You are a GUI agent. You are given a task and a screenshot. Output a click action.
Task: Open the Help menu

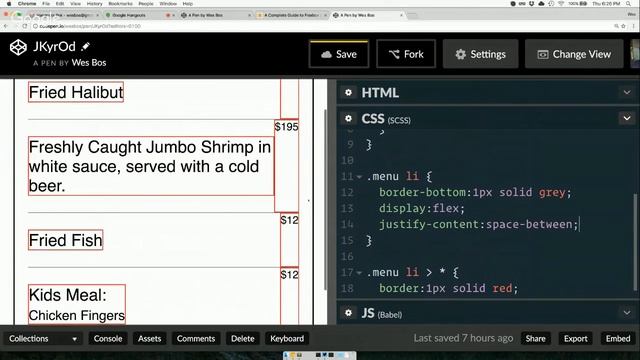pos(187,3)
